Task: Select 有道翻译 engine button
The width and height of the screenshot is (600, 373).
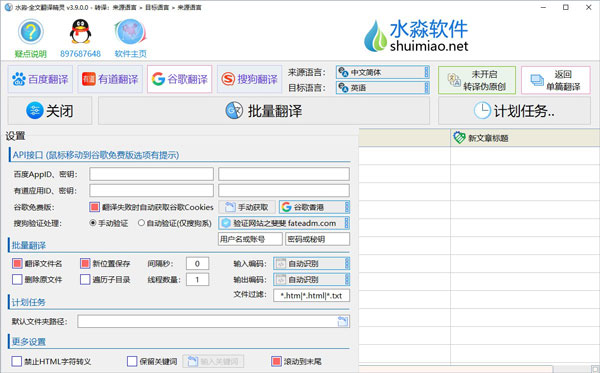Action: (110, 79)
